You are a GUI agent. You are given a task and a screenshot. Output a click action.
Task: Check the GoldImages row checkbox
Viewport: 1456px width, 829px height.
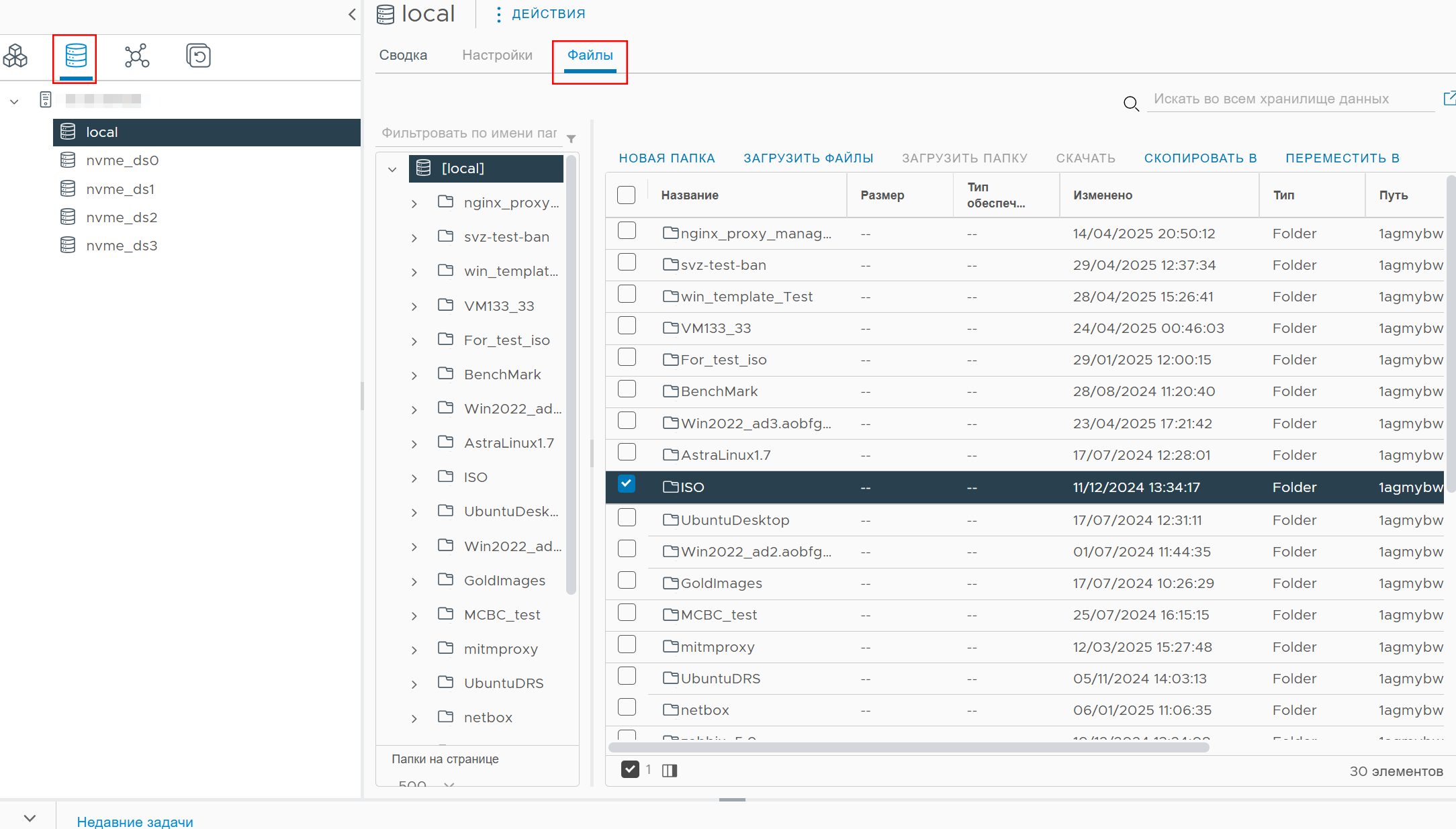pos(627,580)
